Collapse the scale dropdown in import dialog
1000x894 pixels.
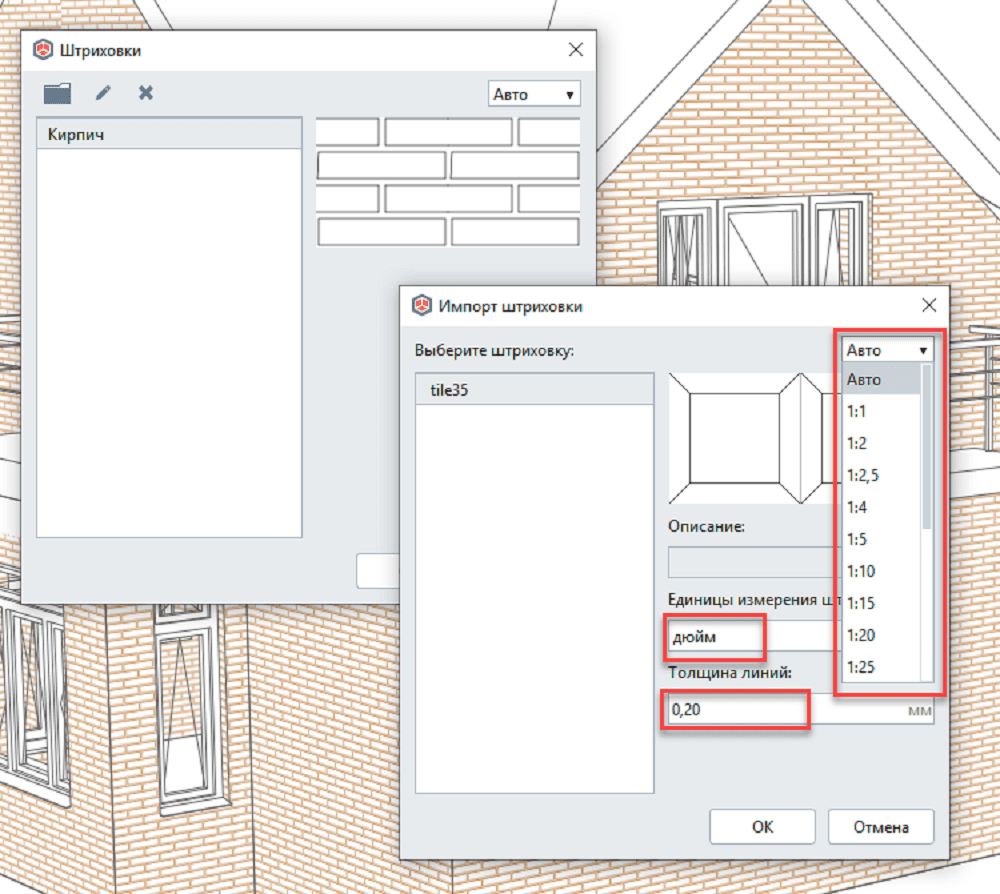point(888,350)
